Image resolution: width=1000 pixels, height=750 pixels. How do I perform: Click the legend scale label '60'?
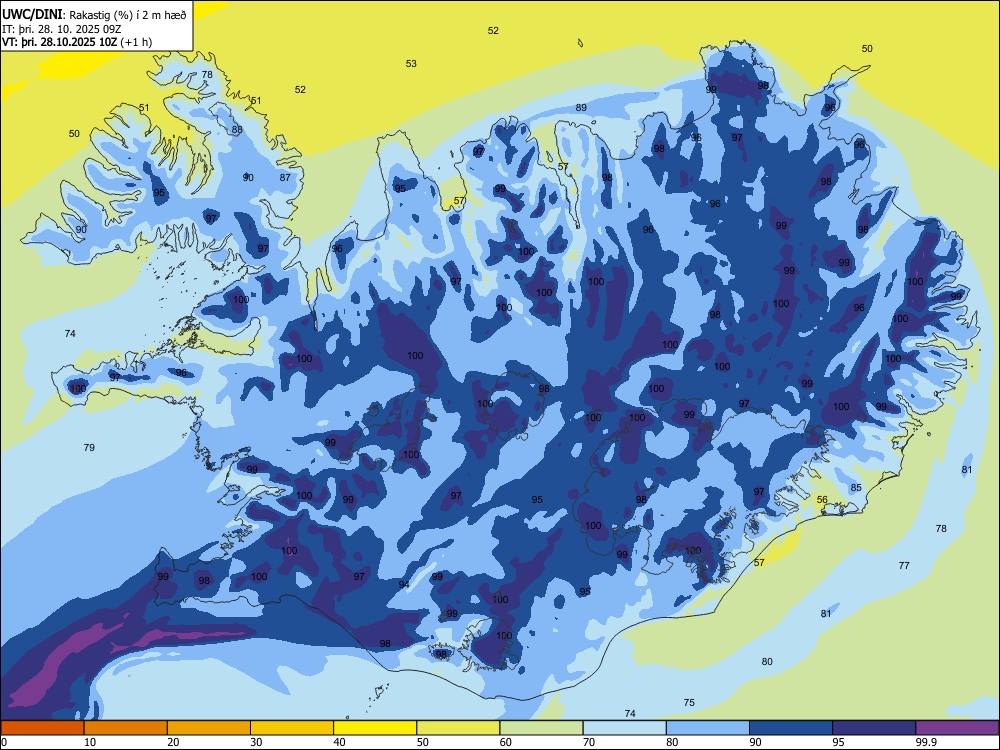pos(506,742)
